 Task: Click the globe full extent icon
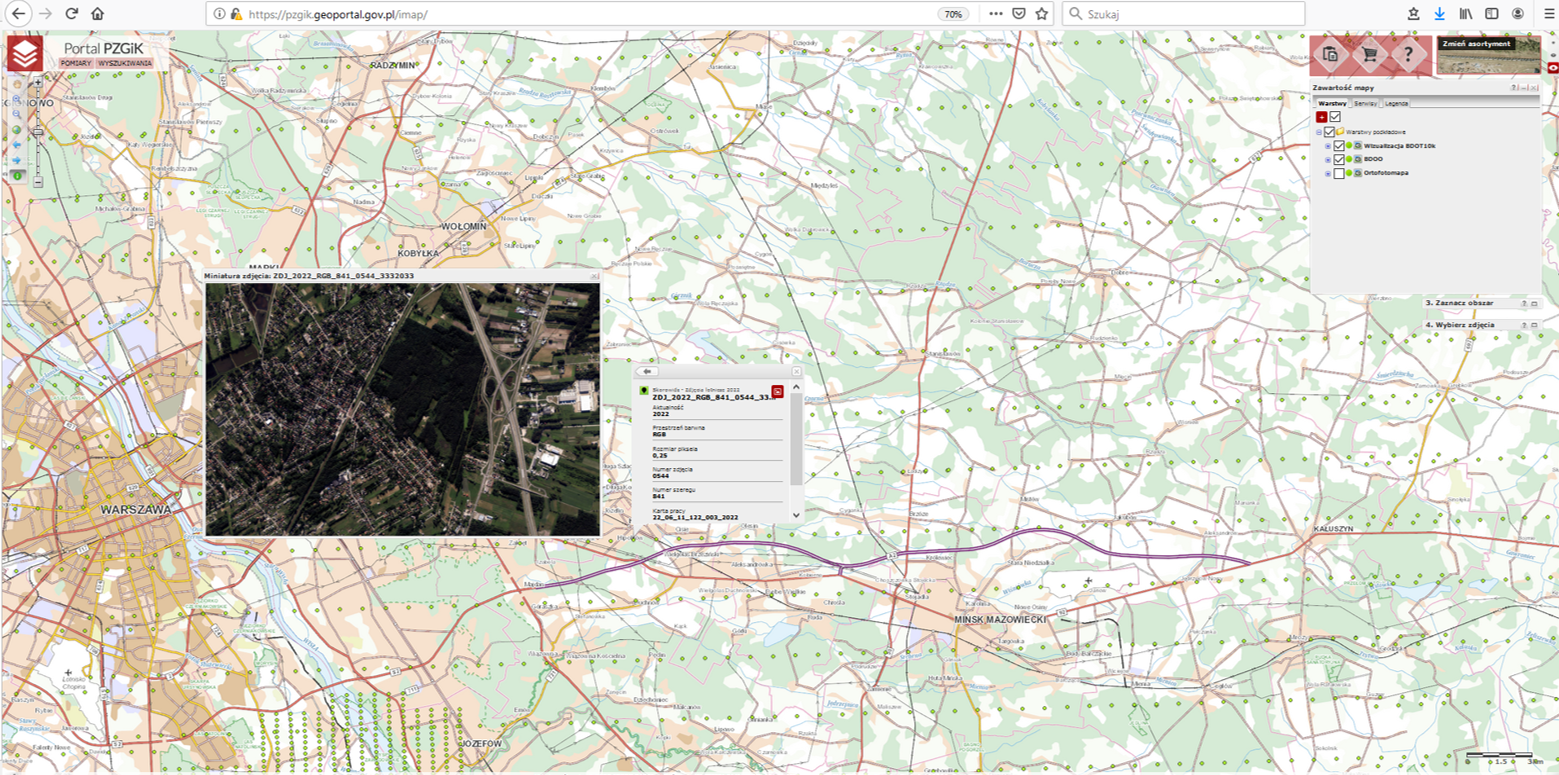click(17, 129)
